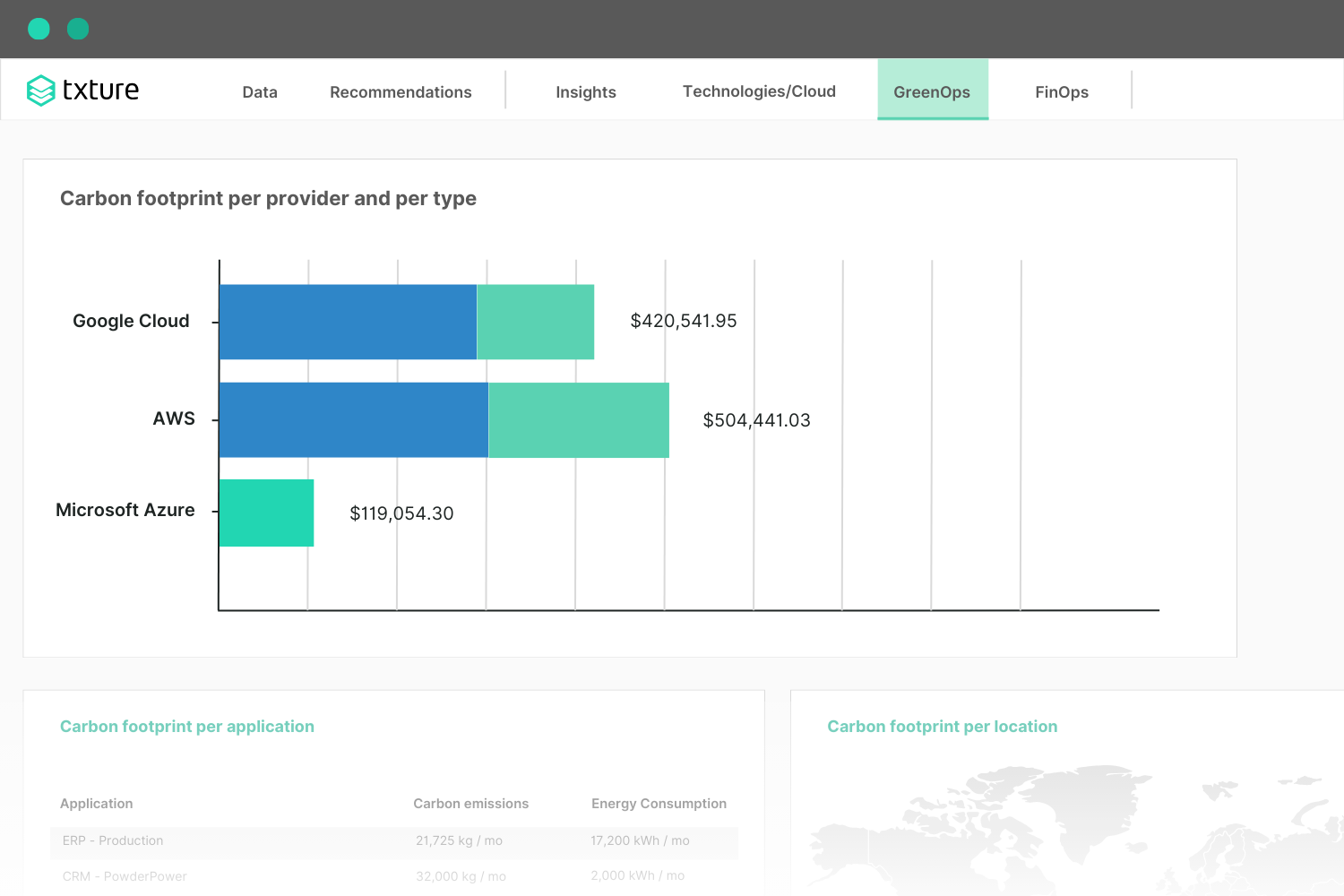Click the $504,441.03 value
This screenshot has height=896, width=1344.
(756, 420)
